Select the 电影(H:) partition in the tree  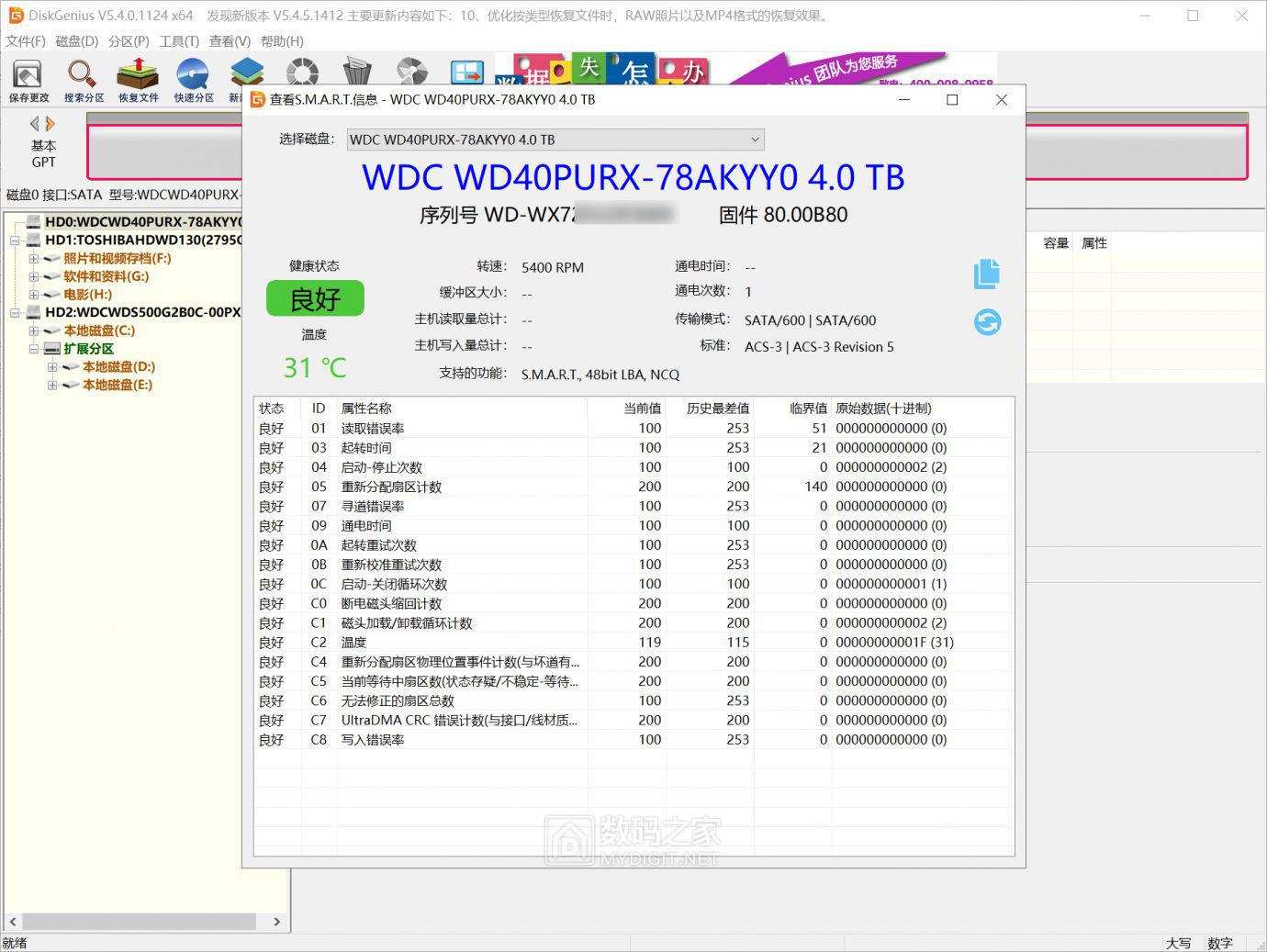coord(87,295)
